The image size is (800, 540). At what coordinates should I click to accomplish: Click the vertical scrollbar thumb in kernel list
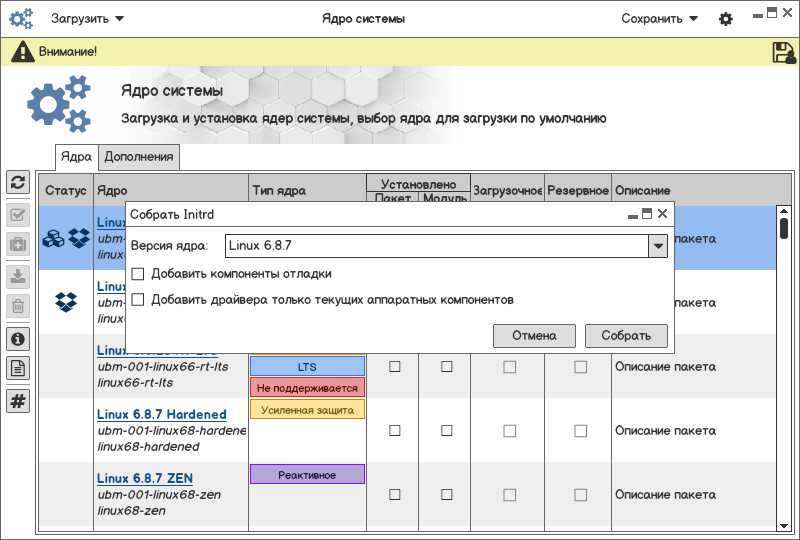[x=784, y=228]
